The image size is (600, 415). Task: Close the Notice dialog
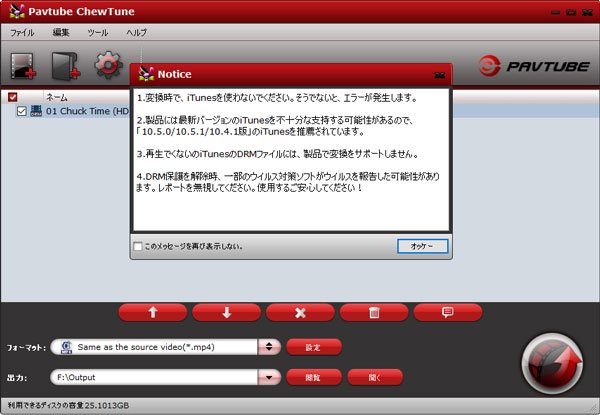440,75
